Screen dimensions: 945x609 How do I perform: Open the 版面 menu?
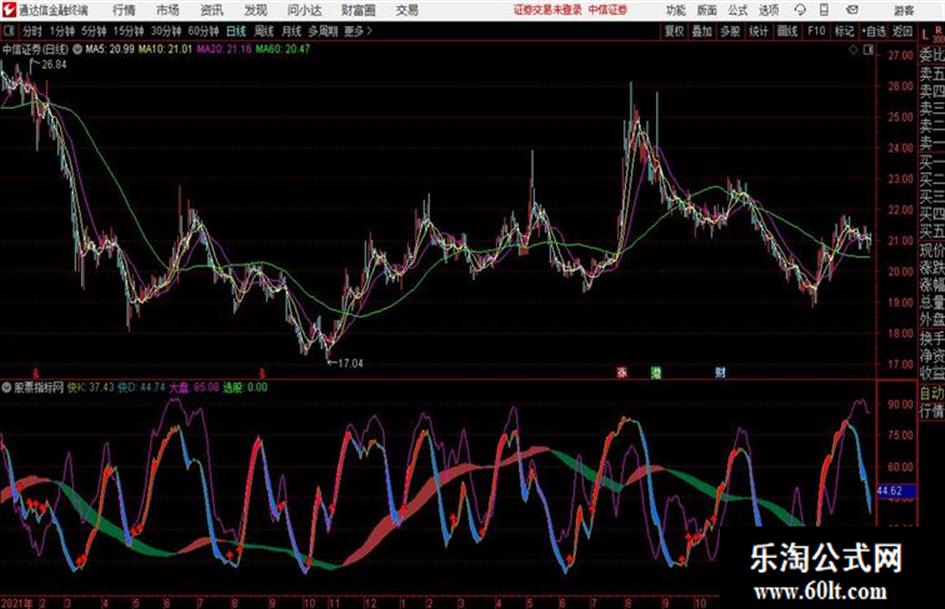pos(706,10)
